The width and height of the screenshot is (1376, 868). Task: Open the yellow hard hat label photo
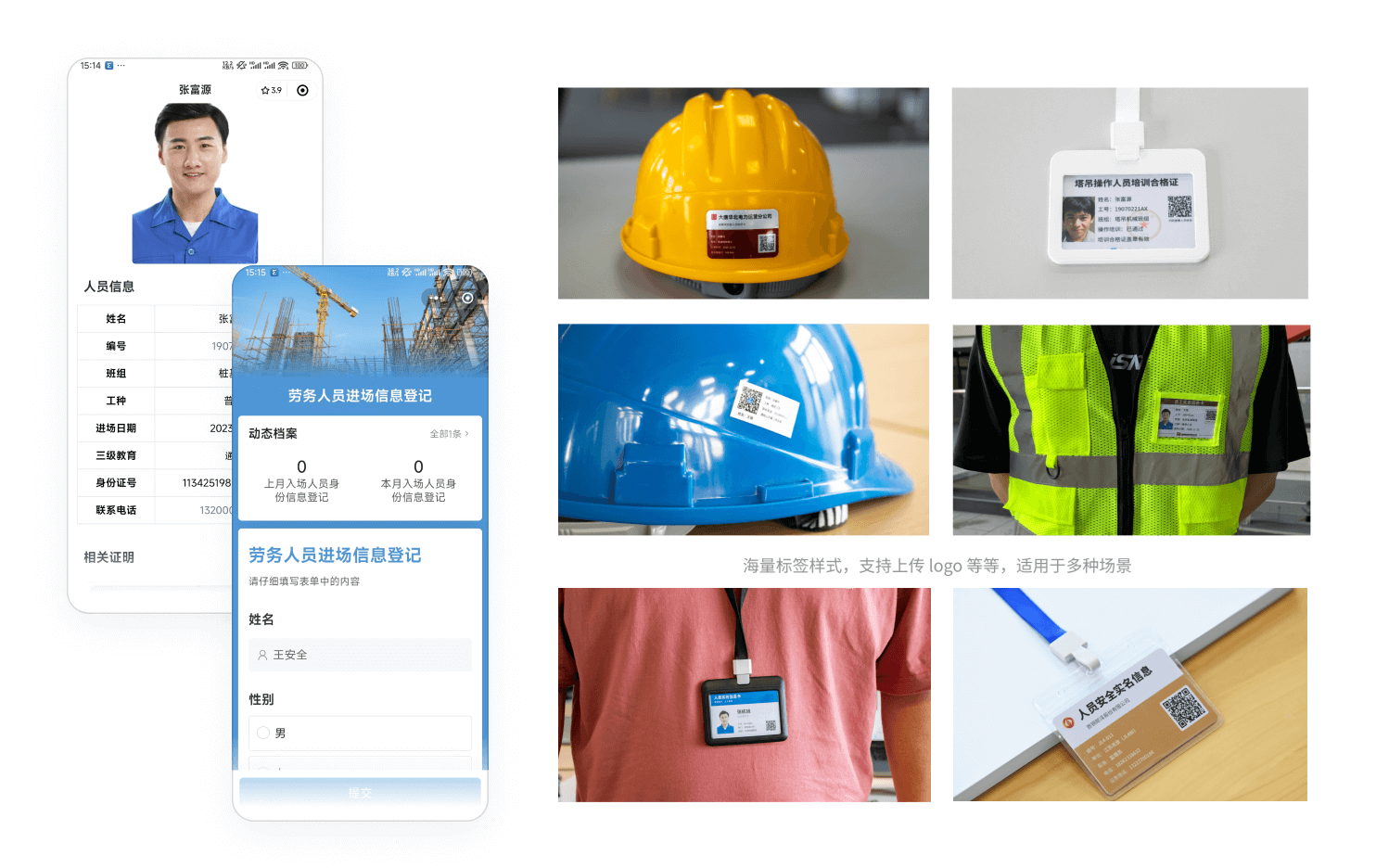pyautogui.click(x=744, y=193)
